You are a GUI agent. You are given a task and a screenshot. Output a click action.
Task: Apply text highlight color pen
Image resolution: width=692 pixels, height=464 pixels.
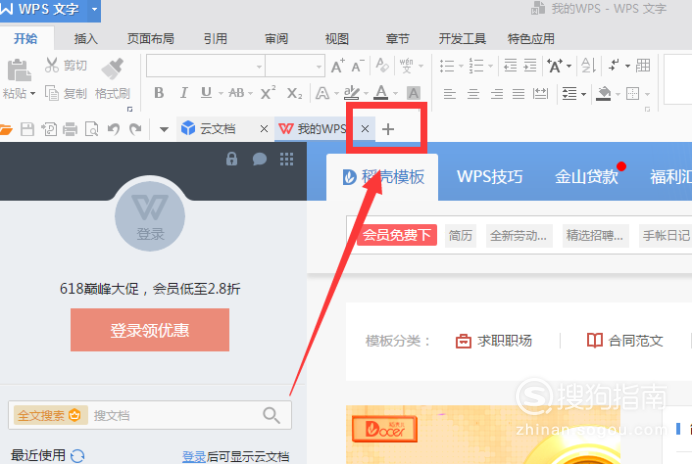click(352, 92)
